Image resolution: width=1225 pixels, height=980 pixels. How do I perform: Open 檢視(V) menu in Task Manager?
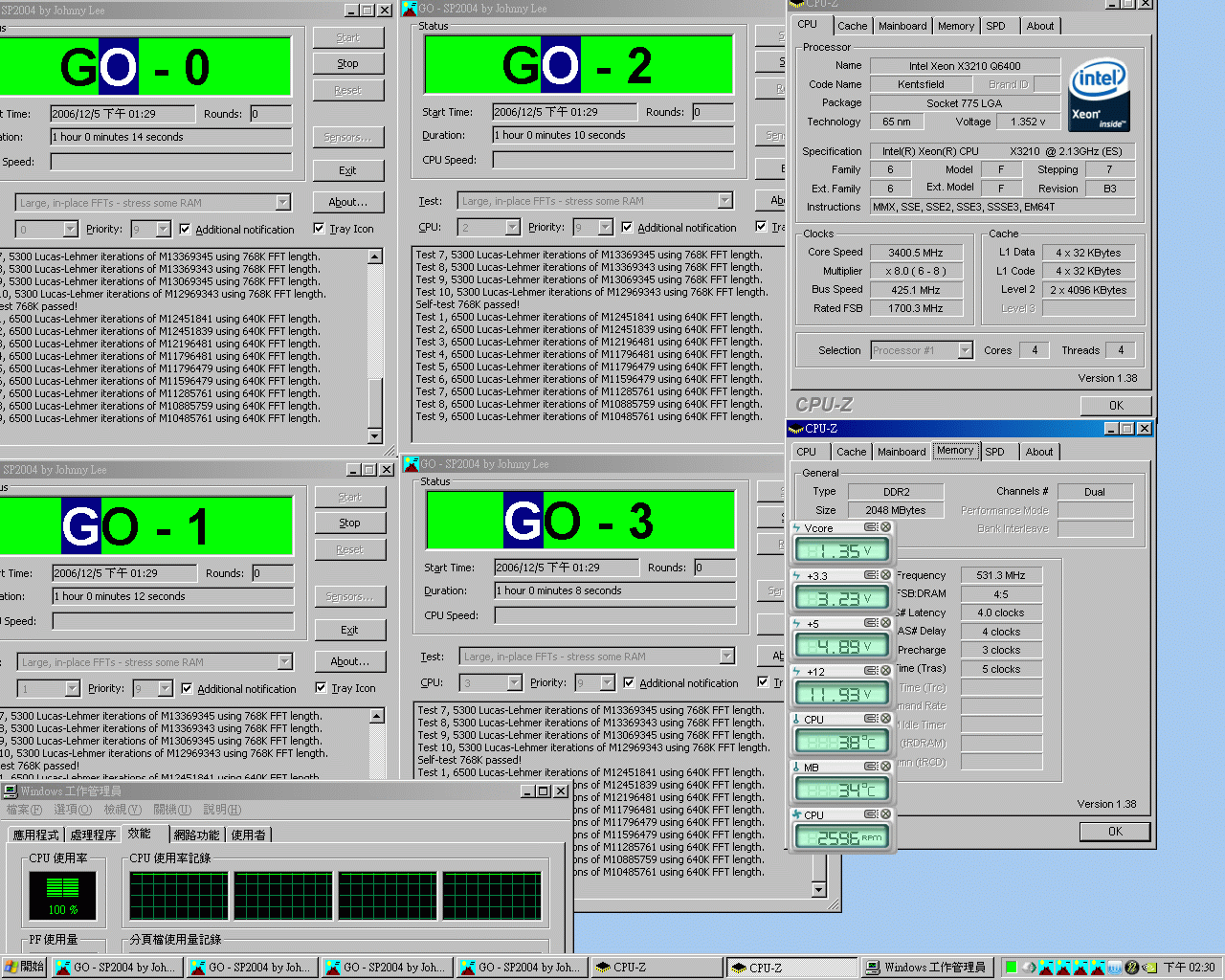tap(122, 810)
